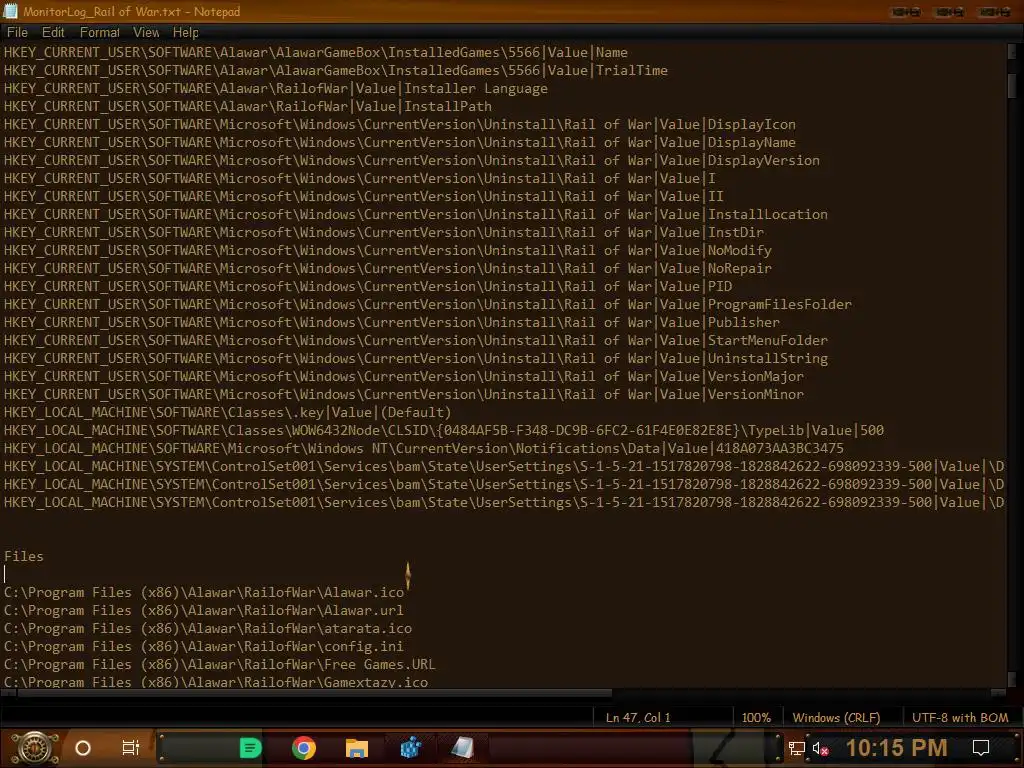Click the horizontal scrollbar thumb

pyautogui.click(x=315, y=693)
